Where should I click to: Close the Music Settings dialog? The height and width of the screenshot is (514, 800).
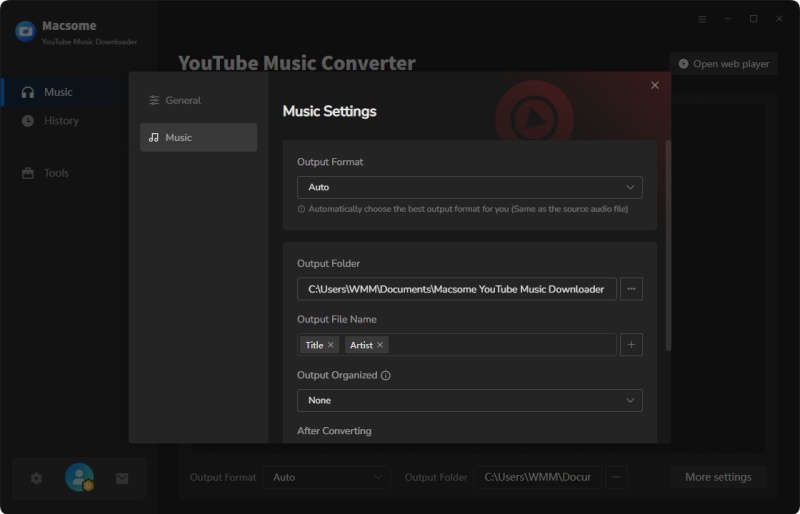point(655,85)
